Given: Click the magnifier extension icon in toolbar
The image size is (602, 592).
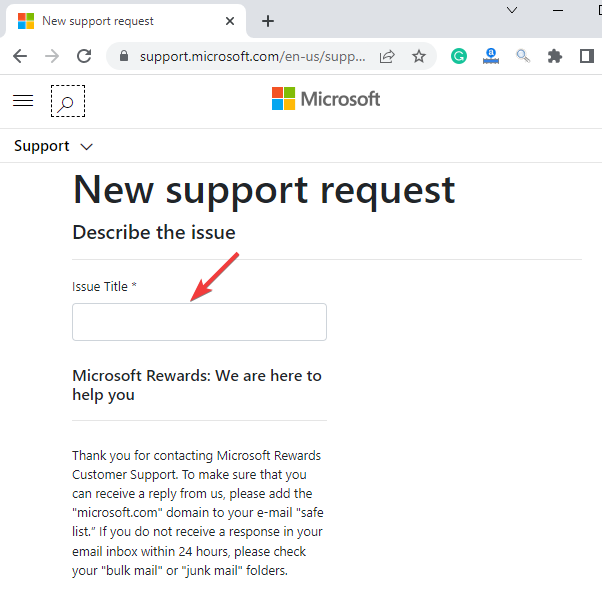Looking at the screenshot, I should point(523,56).
